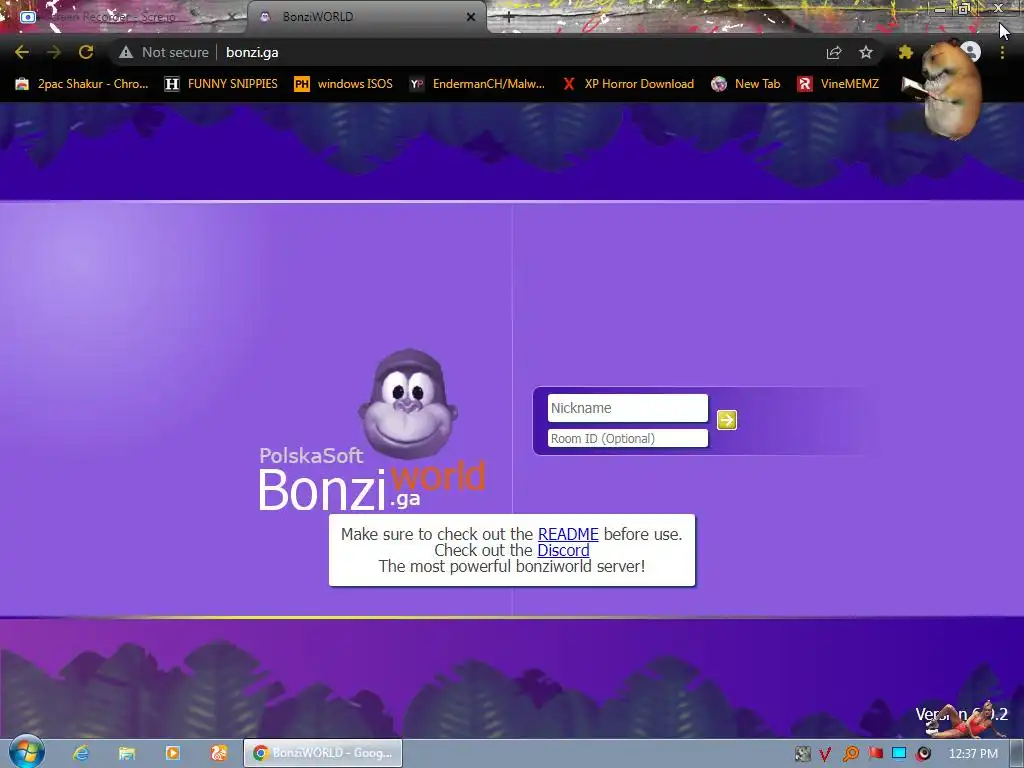Open the VineMEMZ bookmark

coord(838,84)
